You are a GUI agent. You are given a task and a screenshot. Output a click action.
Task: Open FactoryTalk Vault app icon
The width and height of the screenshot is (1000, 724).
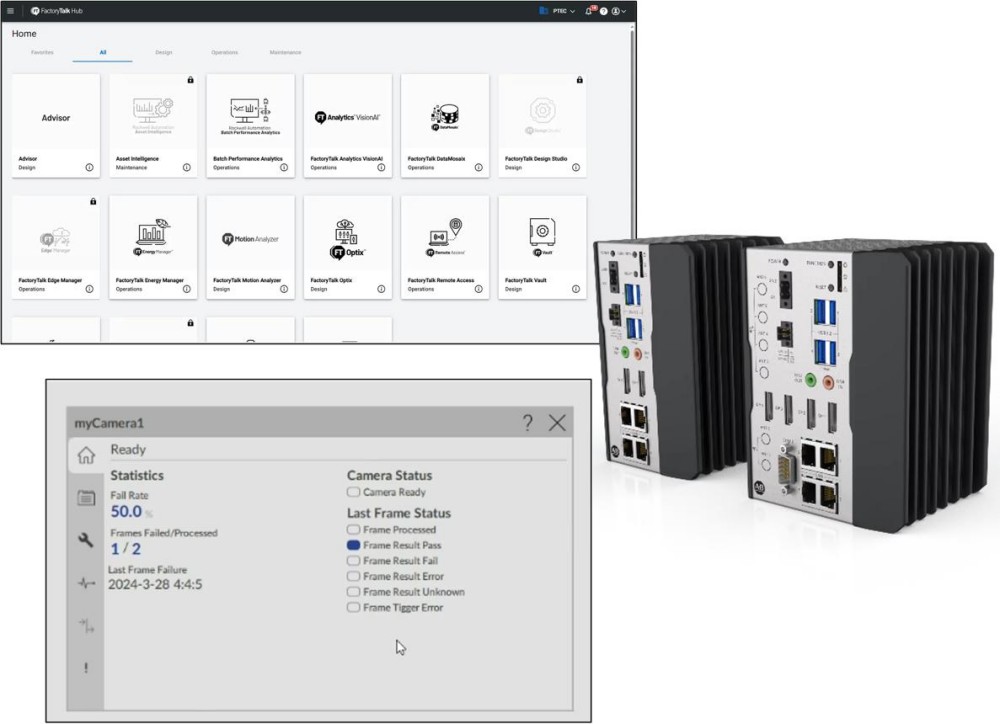(542, 237)
